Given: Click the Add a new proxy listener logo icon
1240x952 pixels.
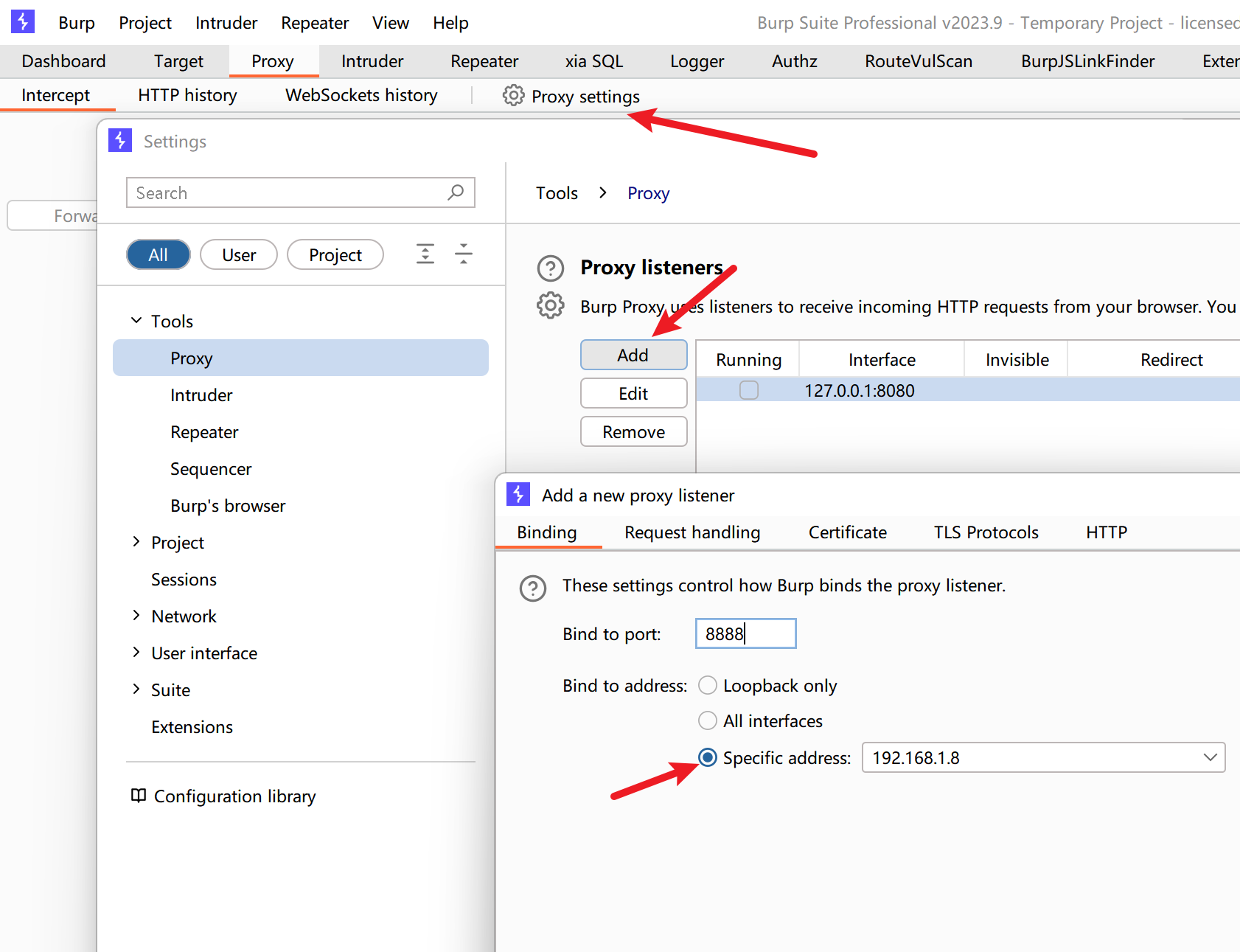Looking at the screenshot, I should point(518,494).
